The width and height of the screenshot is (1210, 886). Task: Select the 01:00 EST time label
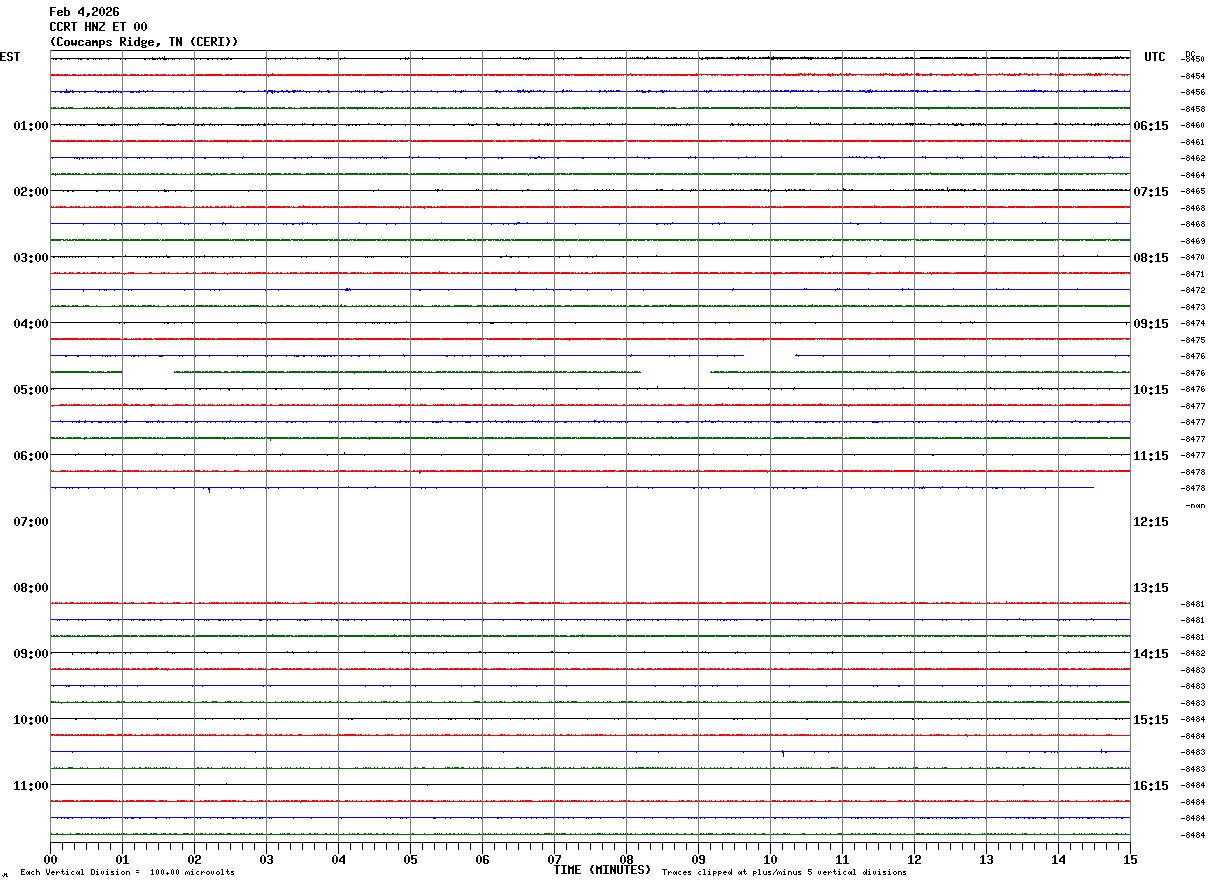pos(31,126)
